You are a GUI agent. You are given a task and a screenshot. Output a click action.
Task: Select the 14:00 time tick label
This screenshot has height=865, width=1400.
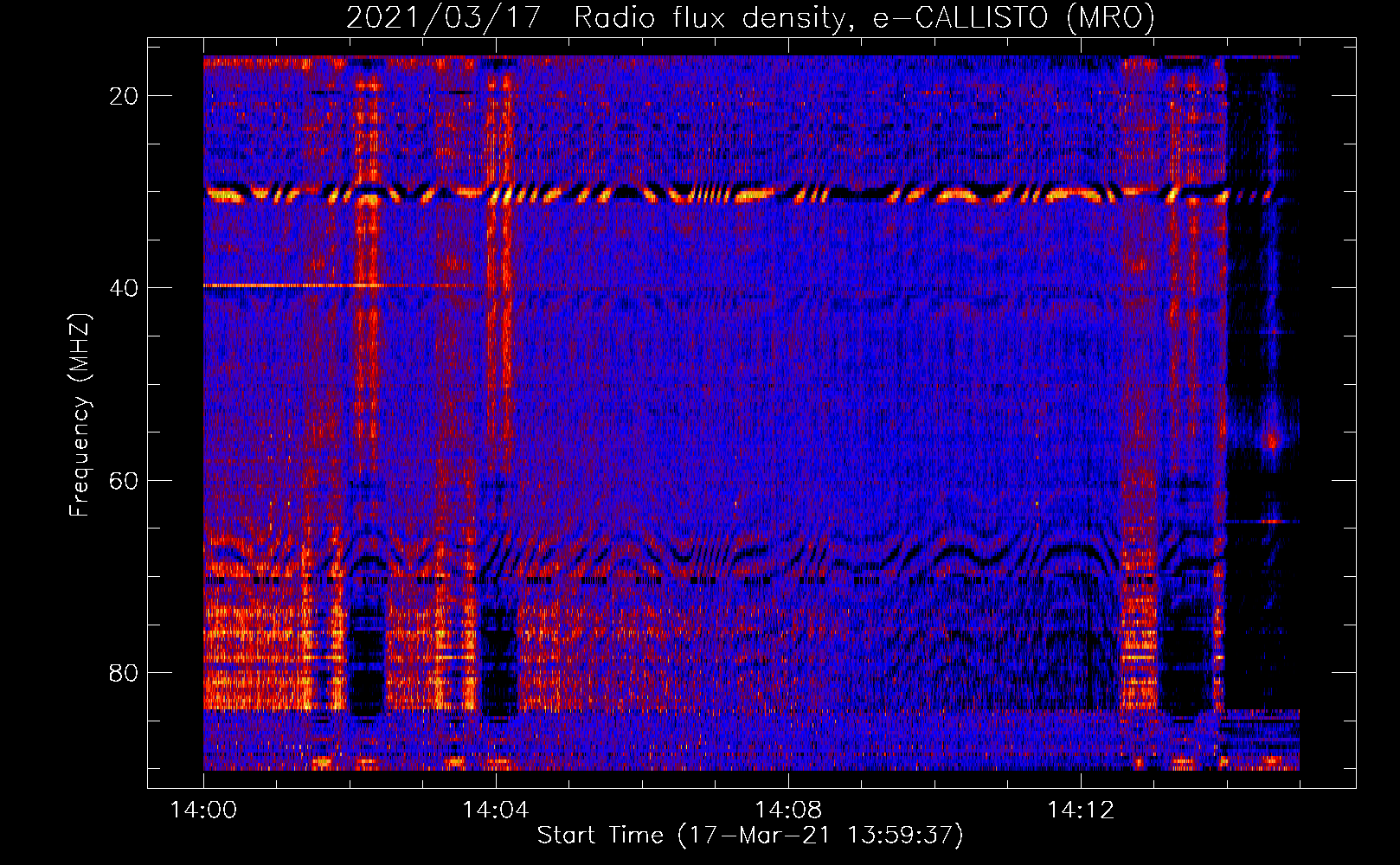[x=203, y=811]
